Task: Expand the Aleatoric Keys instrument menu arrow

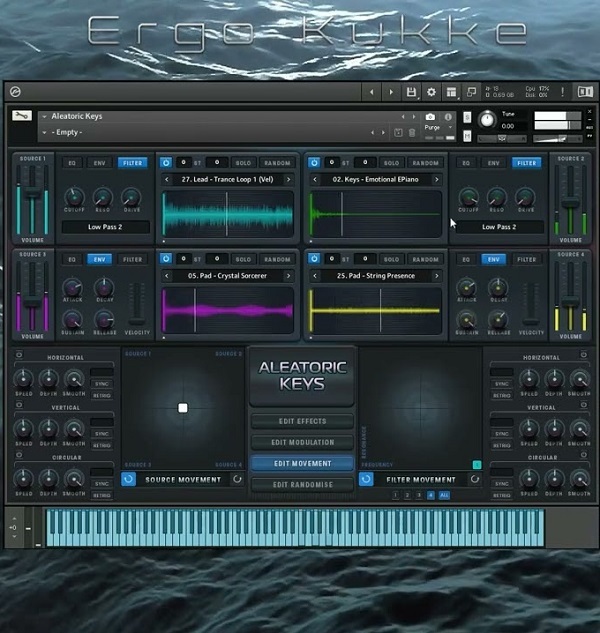Action: [44, 116]
